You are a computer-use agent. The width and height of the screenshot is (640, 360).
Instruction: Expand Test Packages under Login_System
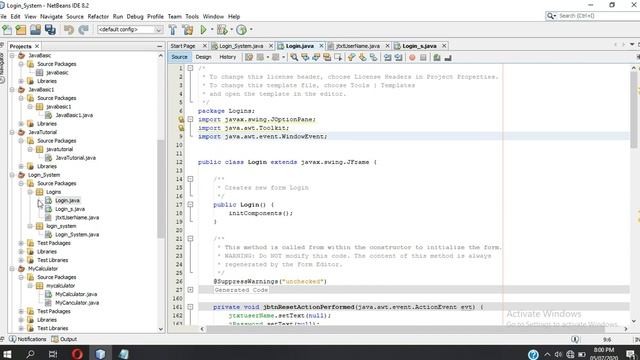(21, 243)
